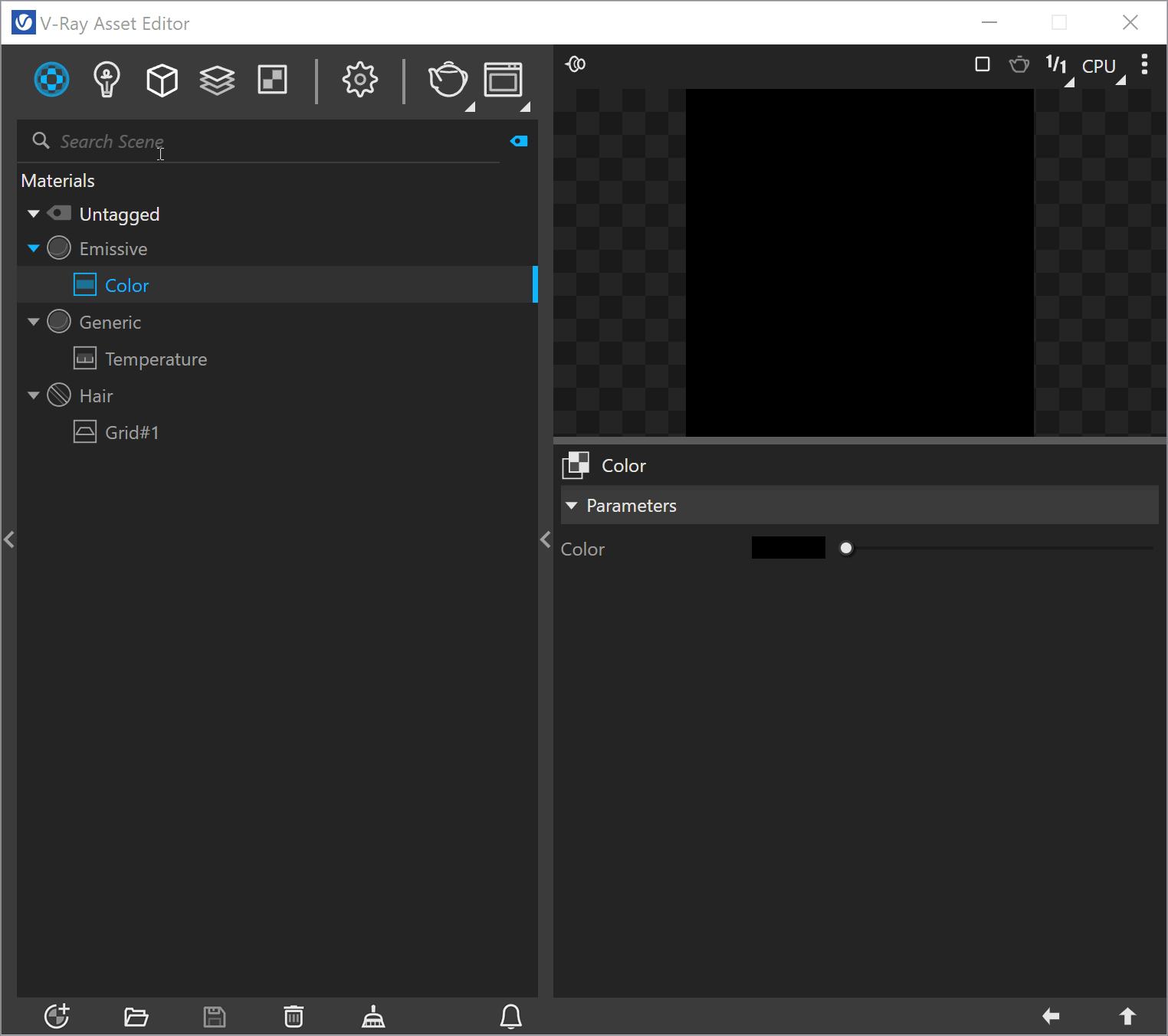Click the Color texture type icon in header
Screen dimensions: 1168x1036
(x=576, y=465)
